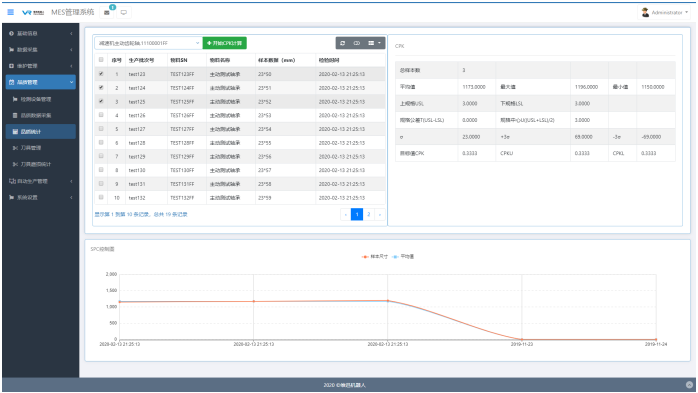Uncheck the checkbox for row test123
The width and height of the screenshot is (698, 393).
pos(101,74)
